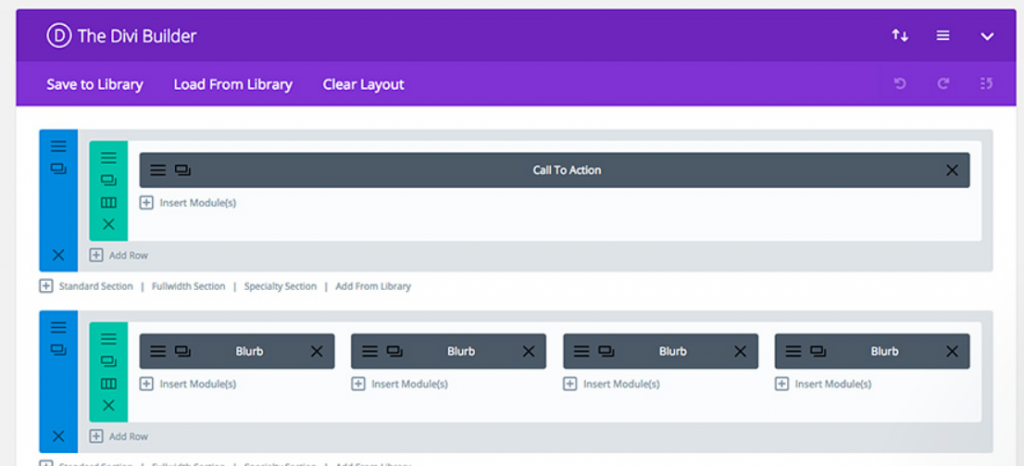Viewport: 1024px width, 466px height.
Task: Open settings of the second Blurb module
Action: [370, 352]
